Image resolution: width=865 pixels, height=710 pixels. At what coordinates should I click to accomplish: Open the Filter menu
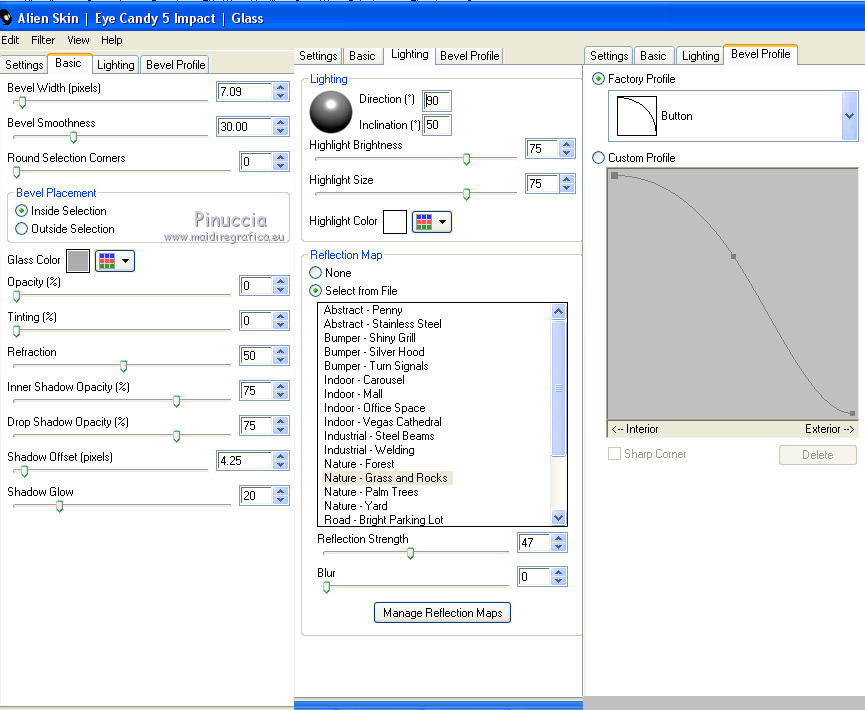43,40
